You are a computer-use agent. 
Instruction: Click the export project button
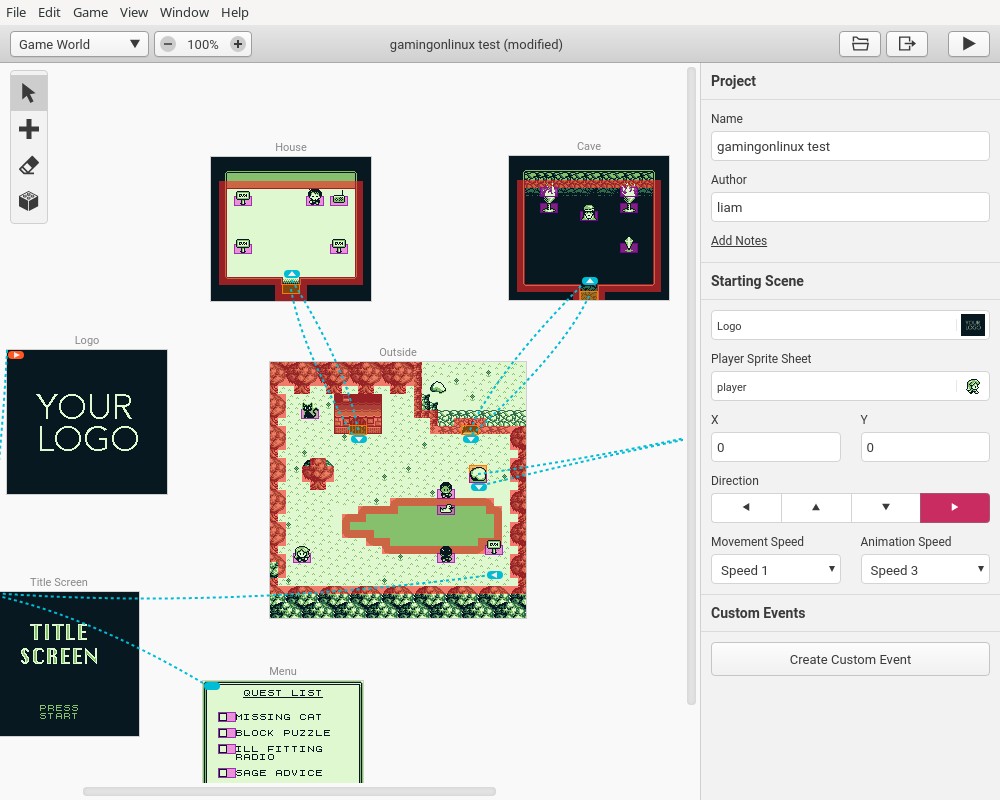906,44
